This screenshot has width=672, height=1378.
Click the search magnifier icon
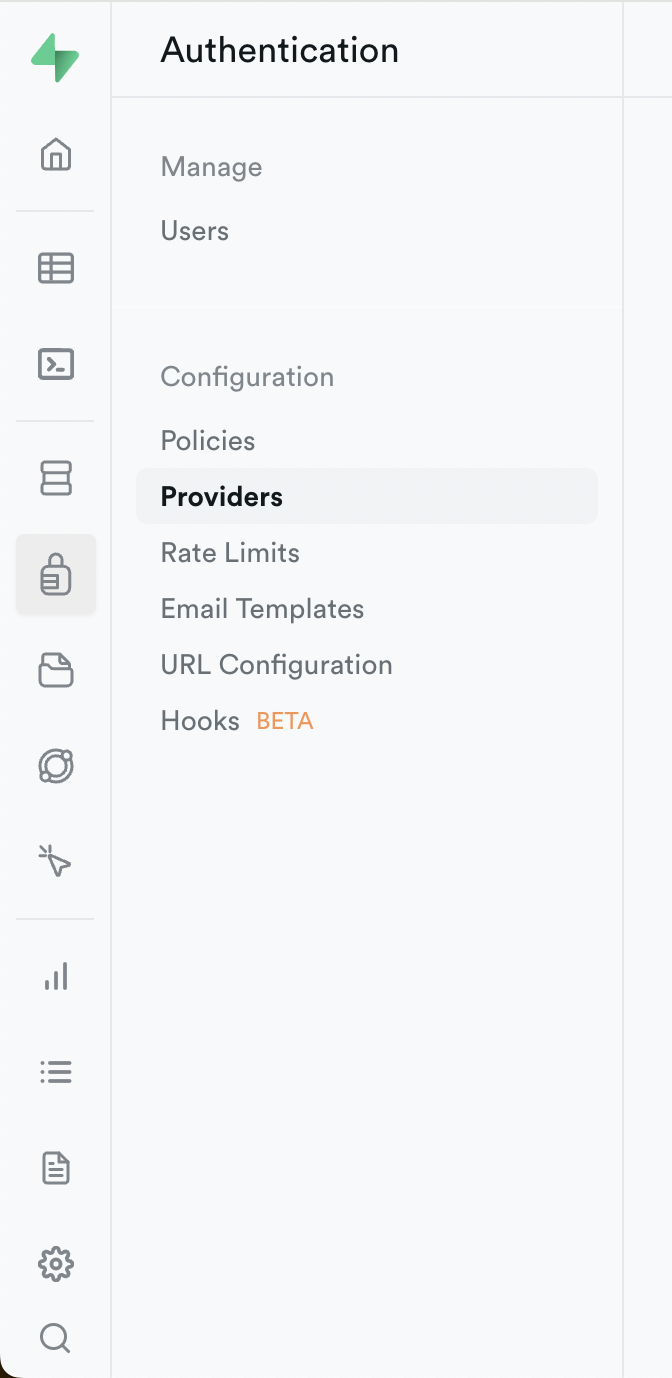pyautogui.click(x=55, y=1337)
